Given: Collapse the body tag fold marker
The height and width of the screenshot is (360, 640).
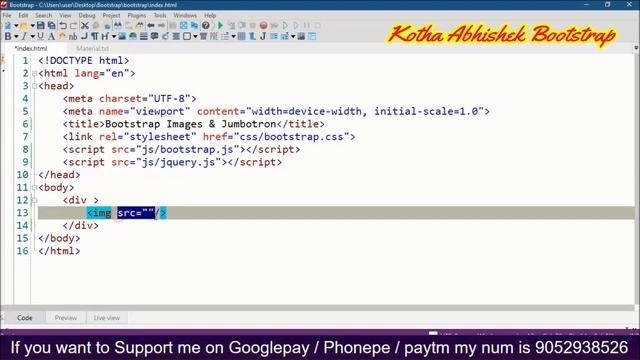Looking at the screenshot, I should 35,188.
